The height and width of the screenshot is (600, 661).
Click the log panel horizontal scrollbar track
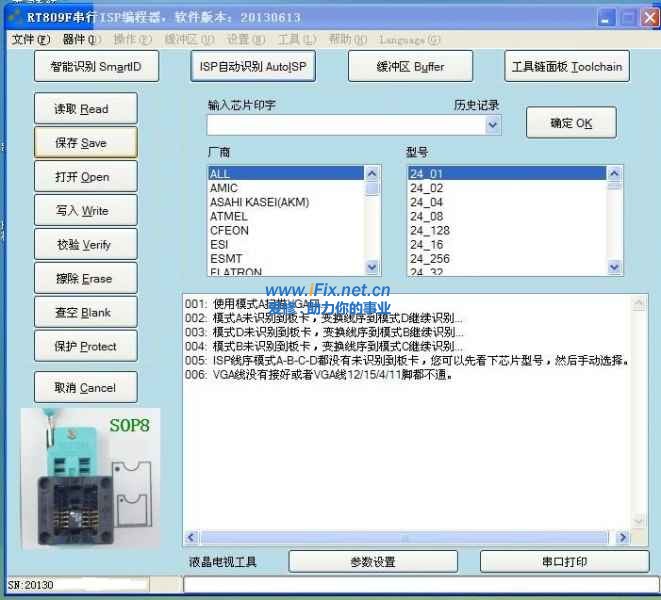click(406, 537)
